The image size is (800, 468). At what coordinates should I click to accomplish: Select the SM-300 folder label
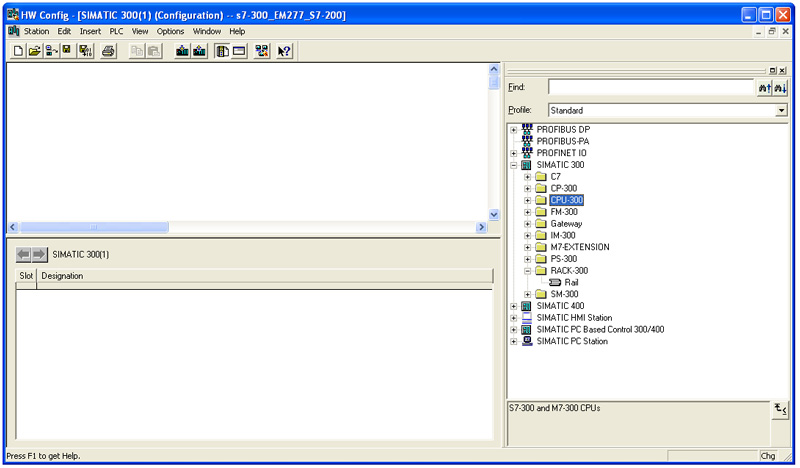pyautogui.click(x=564, y=294)
